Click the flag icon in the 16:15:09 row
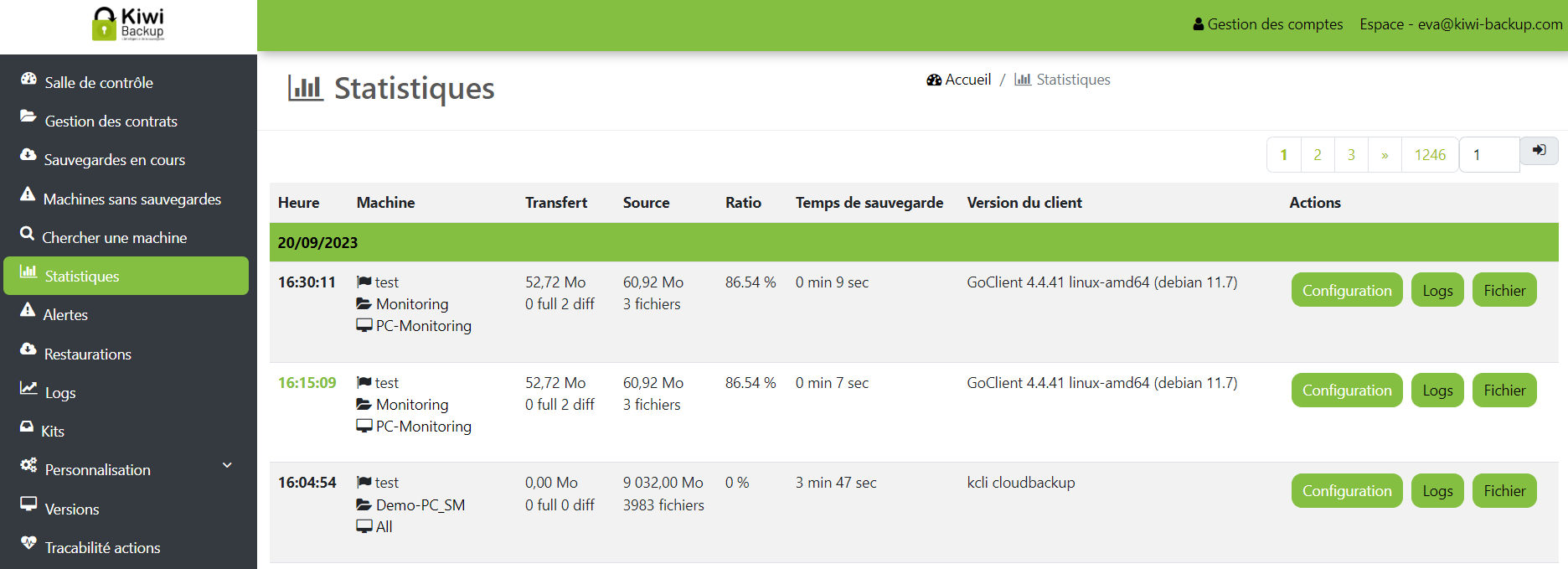 pos(364,382)
